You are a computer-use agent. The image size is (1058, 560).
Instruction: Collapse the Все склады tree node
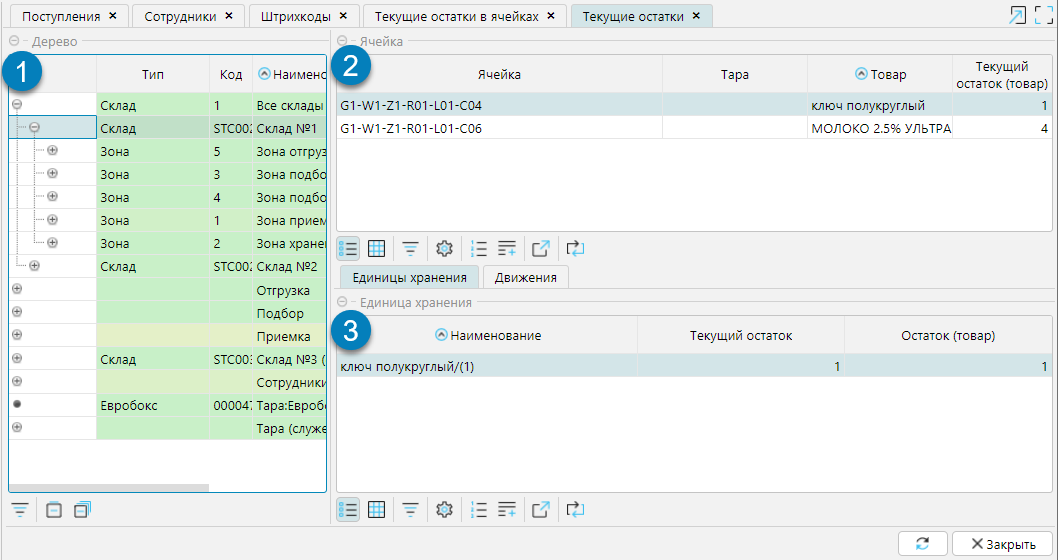pos(18,105)
